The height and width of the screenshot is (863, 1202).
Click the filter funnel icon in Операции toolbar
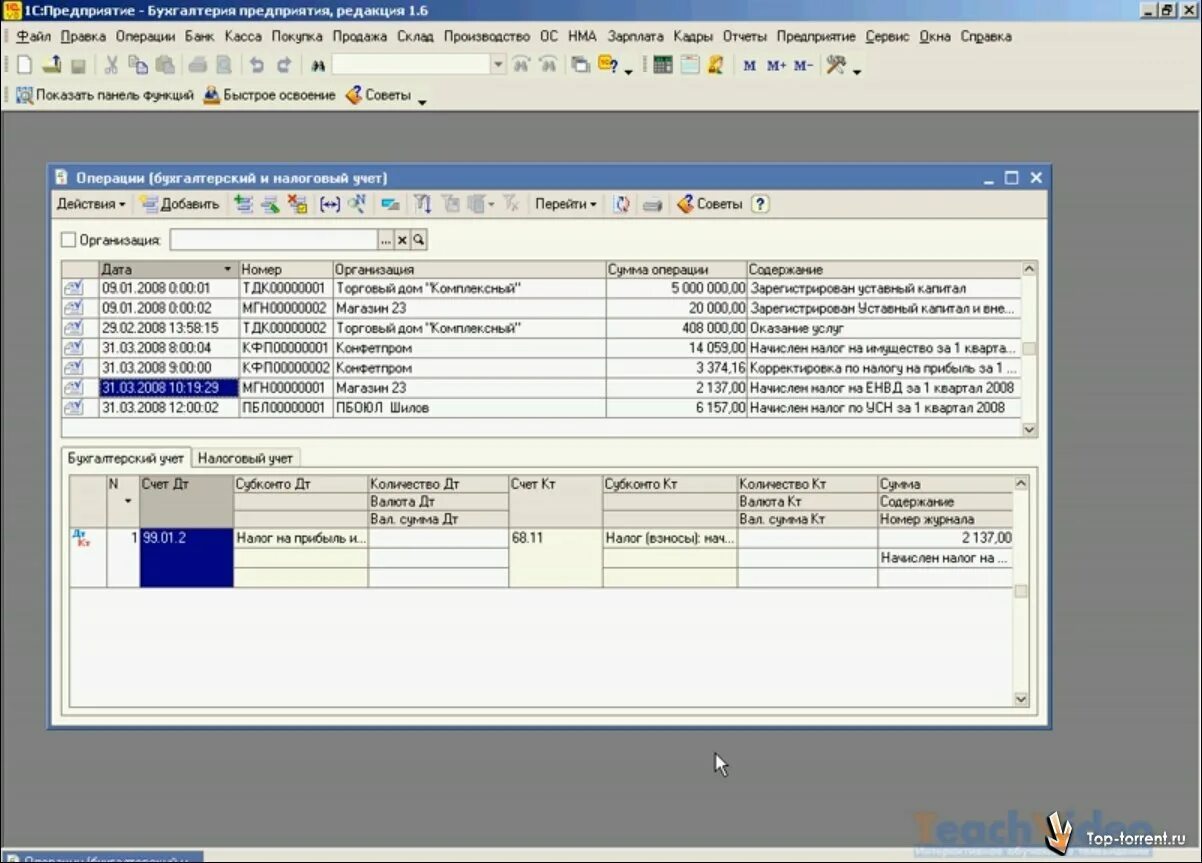(x=423, y=204)
